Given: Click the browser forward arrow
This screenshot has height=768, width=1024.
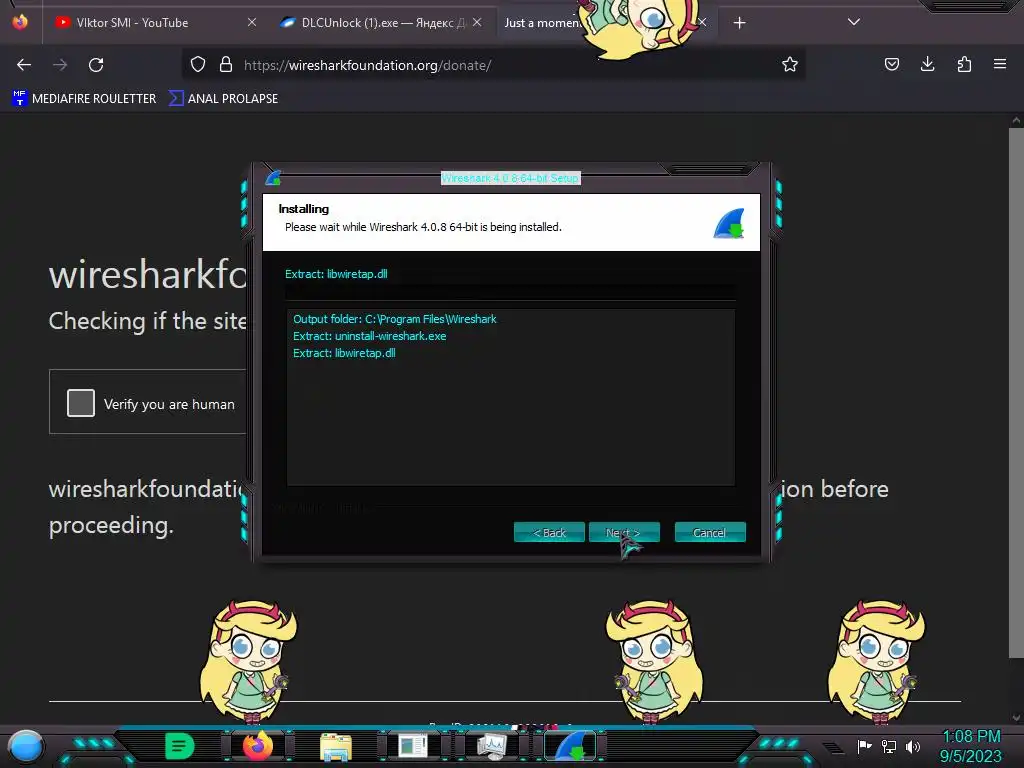Looking at the screenshot, I should (x=60, y=65).
